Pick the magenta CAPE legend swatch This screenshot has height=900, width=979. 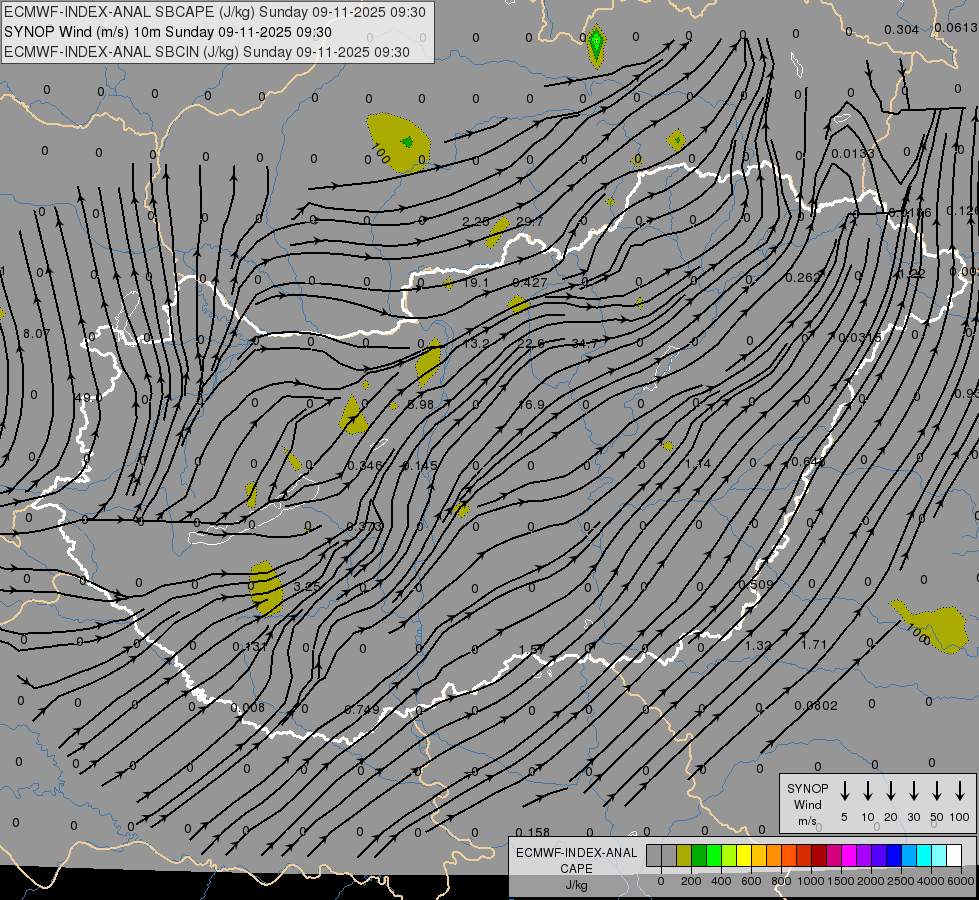[x=849, y=856]
